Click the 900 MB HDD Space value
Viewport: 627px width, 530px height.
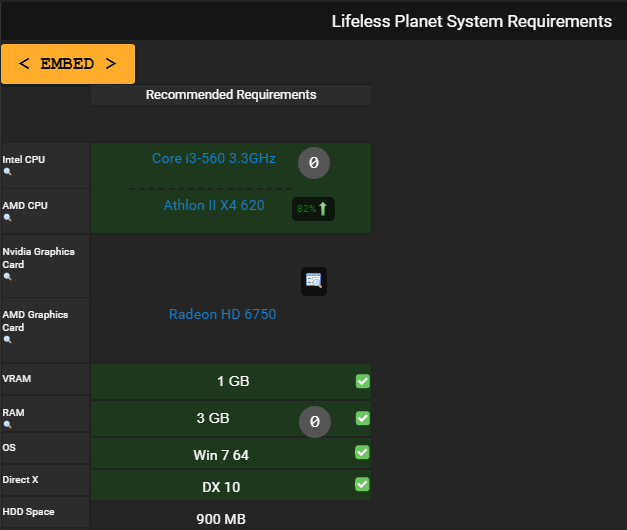pos(221,519)
